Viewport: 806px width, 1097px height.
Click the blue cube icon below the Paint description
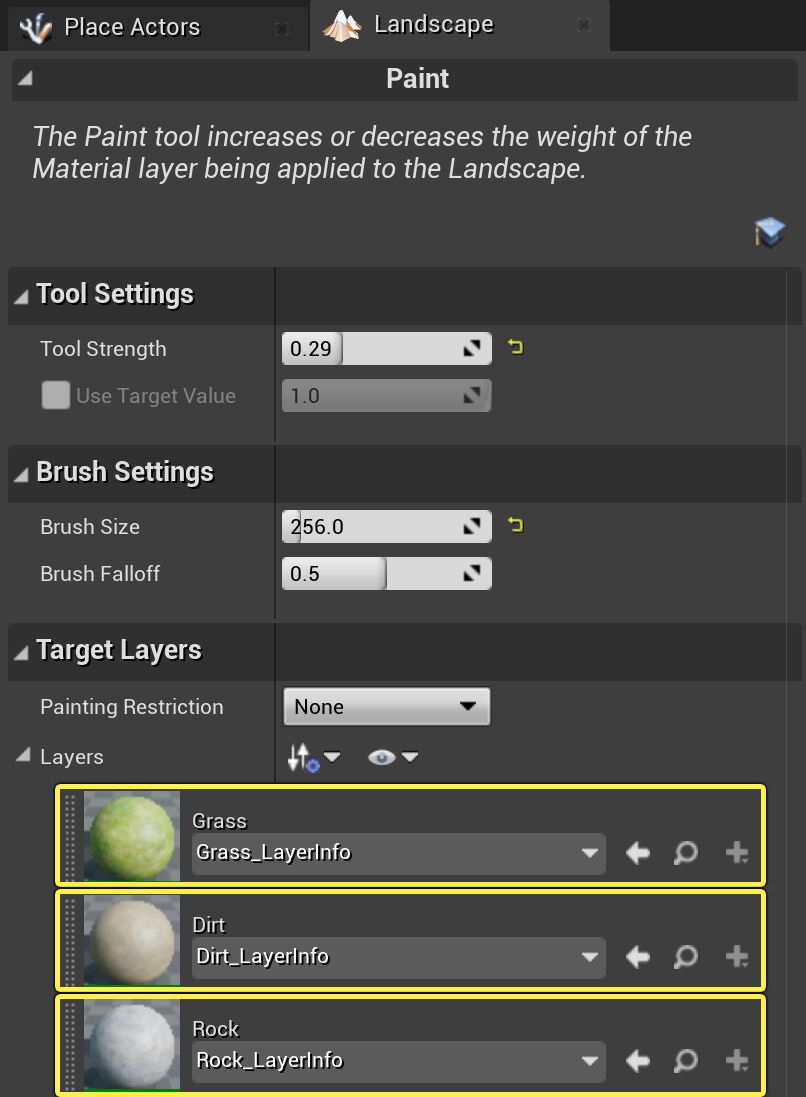pyautogui.click(x=770, y=231)
